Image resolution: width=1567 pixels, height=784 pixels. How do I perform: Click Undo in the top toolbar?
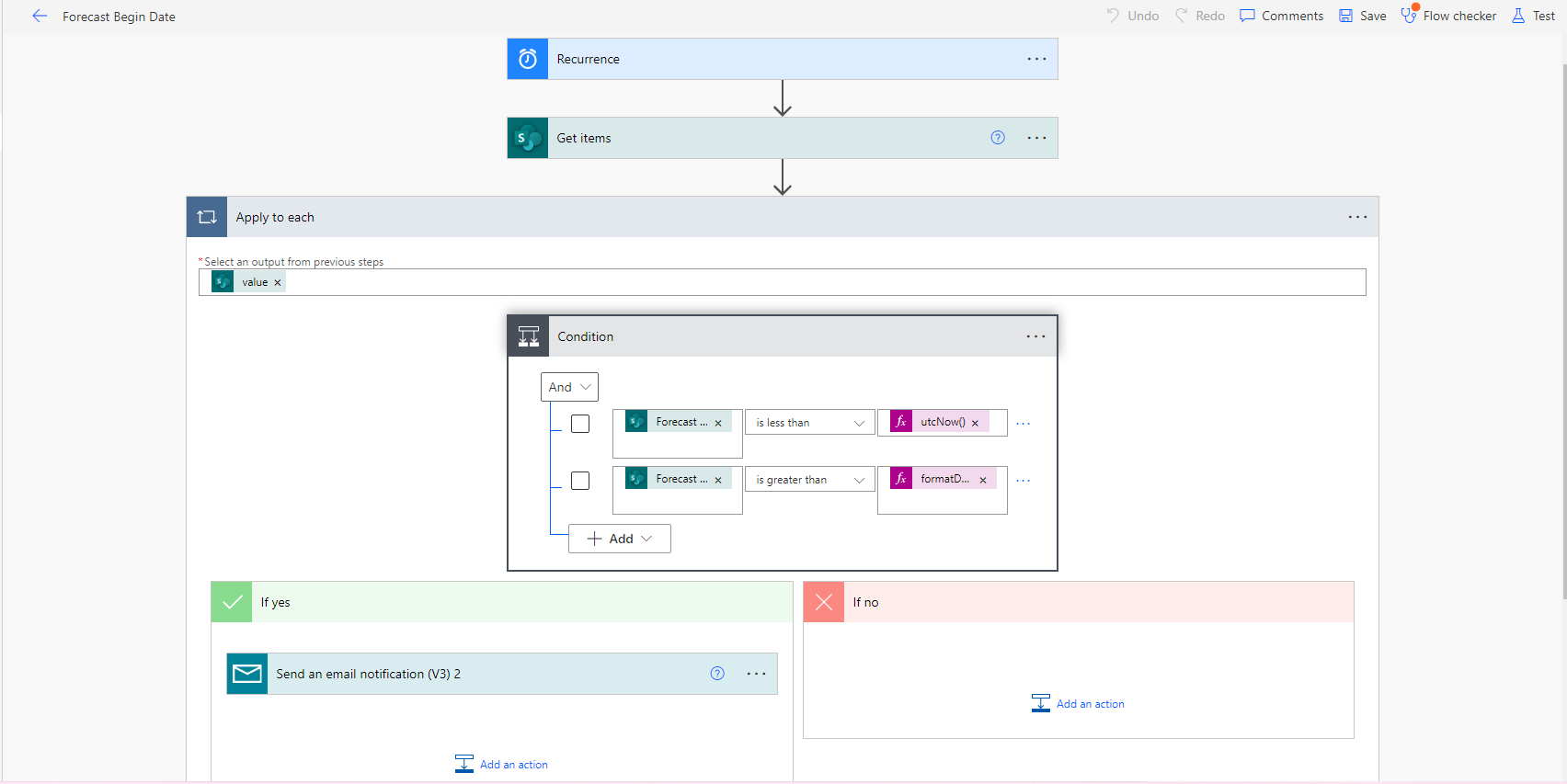coord(1133,16)
